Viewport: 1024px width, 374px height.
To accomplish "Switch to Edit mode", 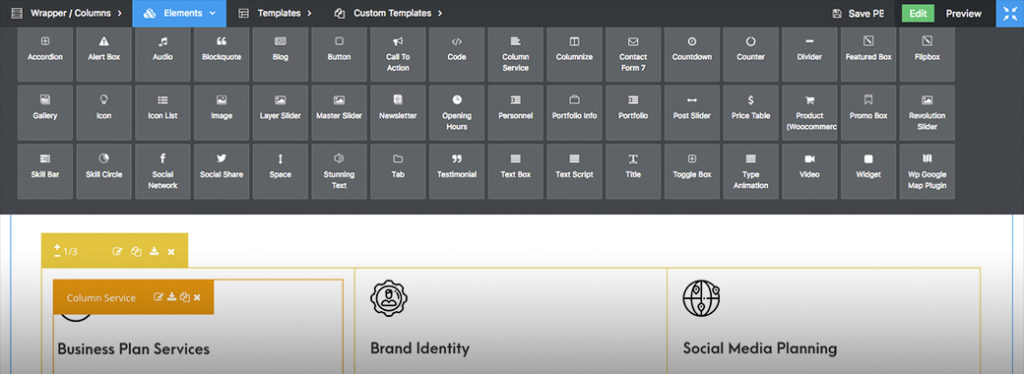I will (x=918, y=13).
